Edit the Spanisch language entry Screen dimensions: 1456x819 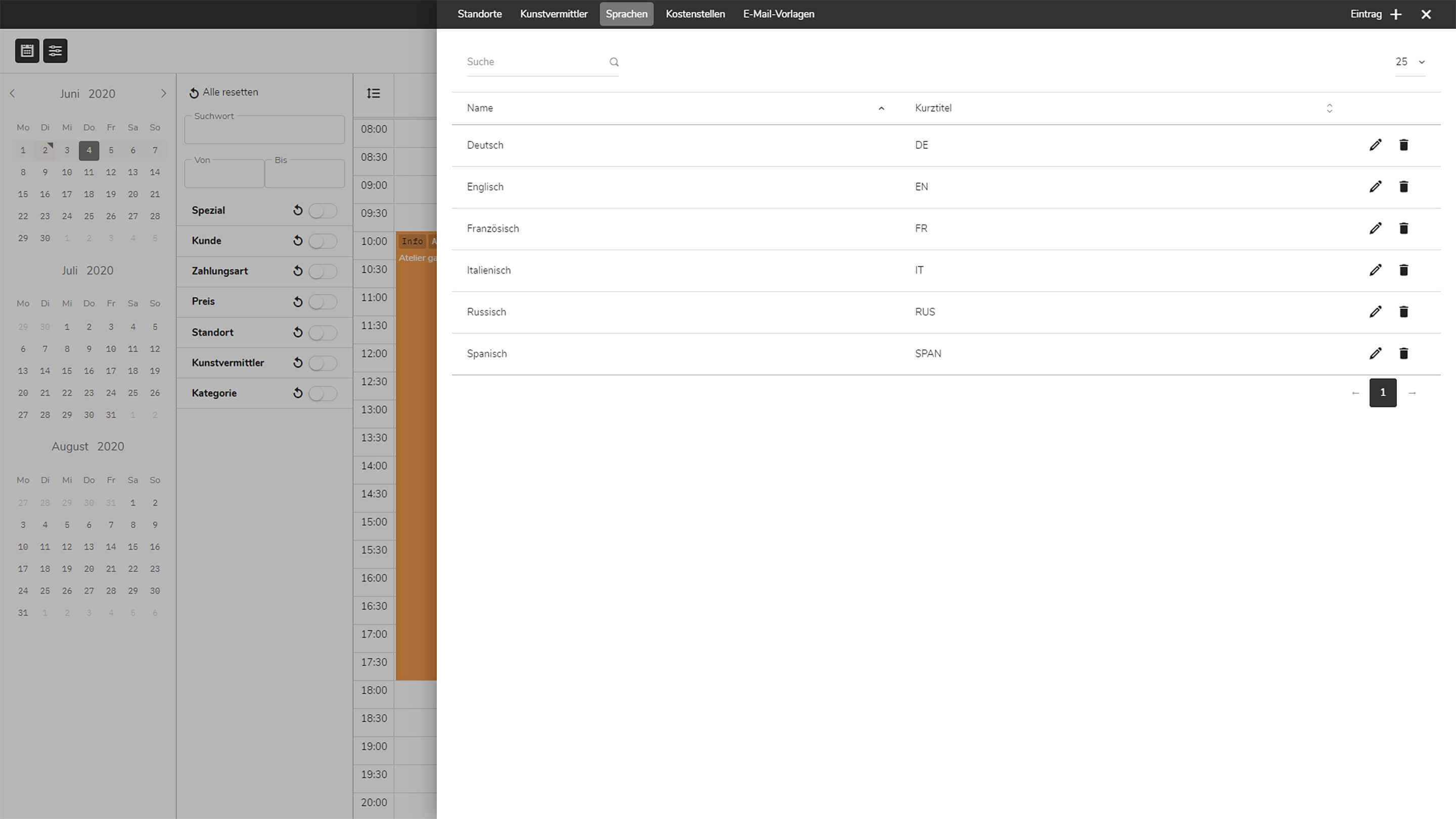point(1375,354)
